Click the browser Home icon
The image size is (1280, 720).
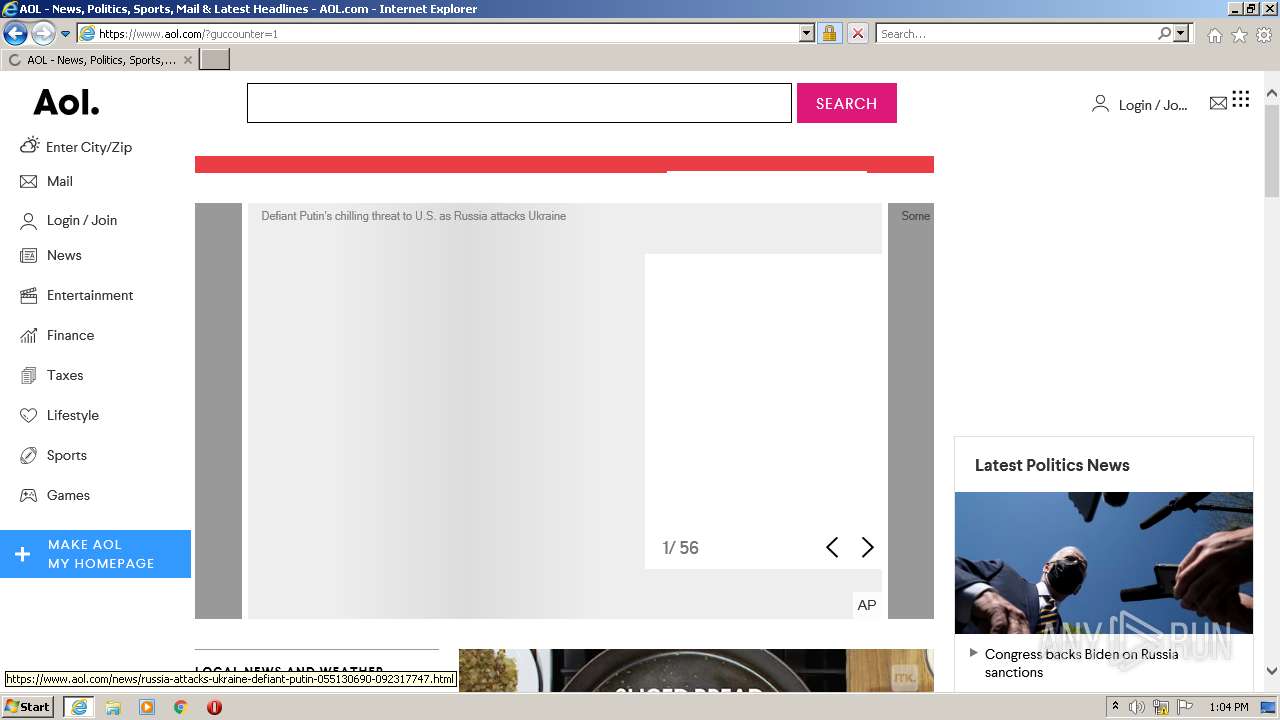coord(1214,35)
